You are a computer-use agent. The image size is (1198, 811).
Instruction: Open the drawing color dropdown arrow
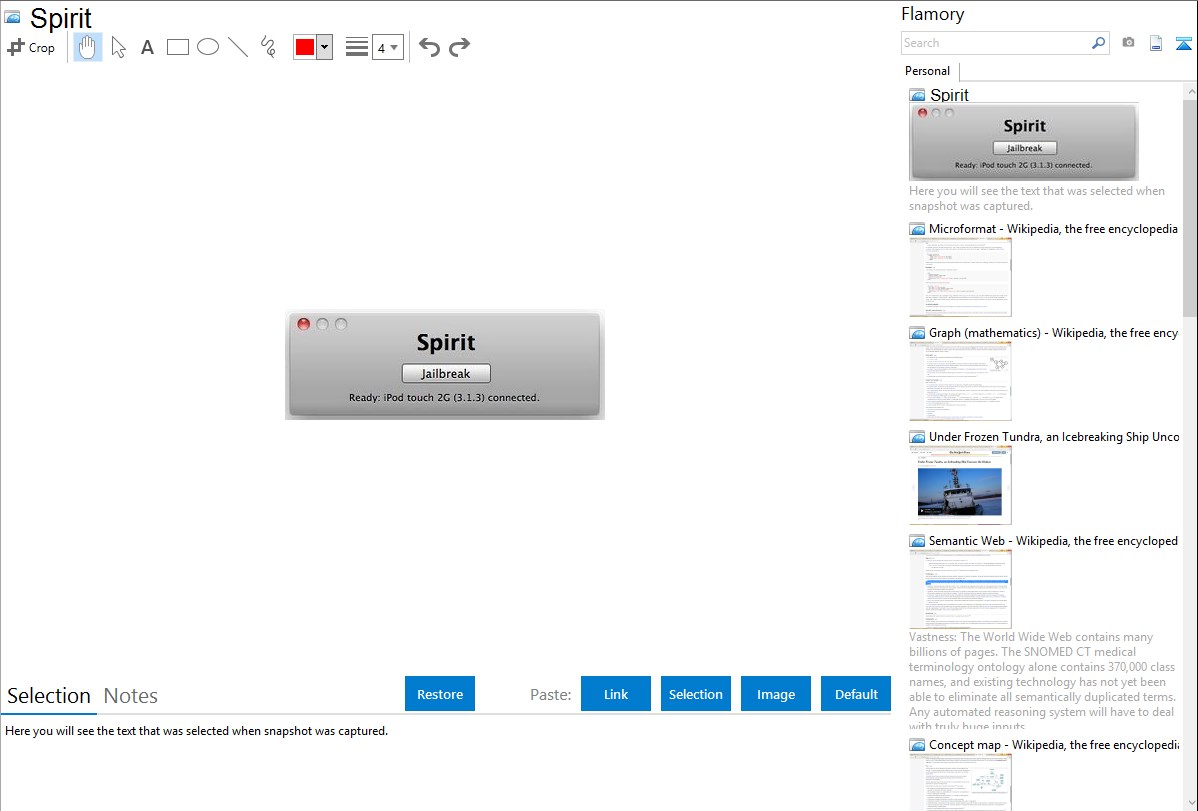[x=325, y=47]
